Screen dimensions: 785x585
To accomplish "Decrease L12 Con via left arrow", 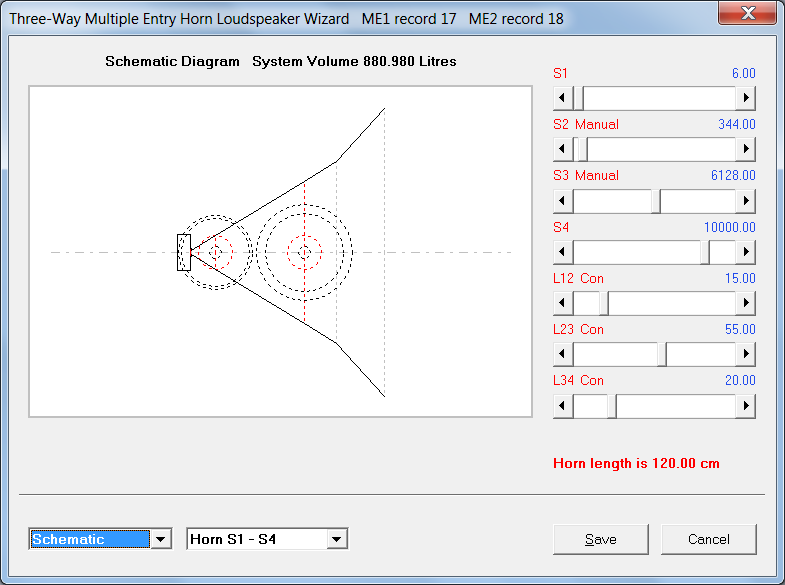I will (x=563, y=303).
